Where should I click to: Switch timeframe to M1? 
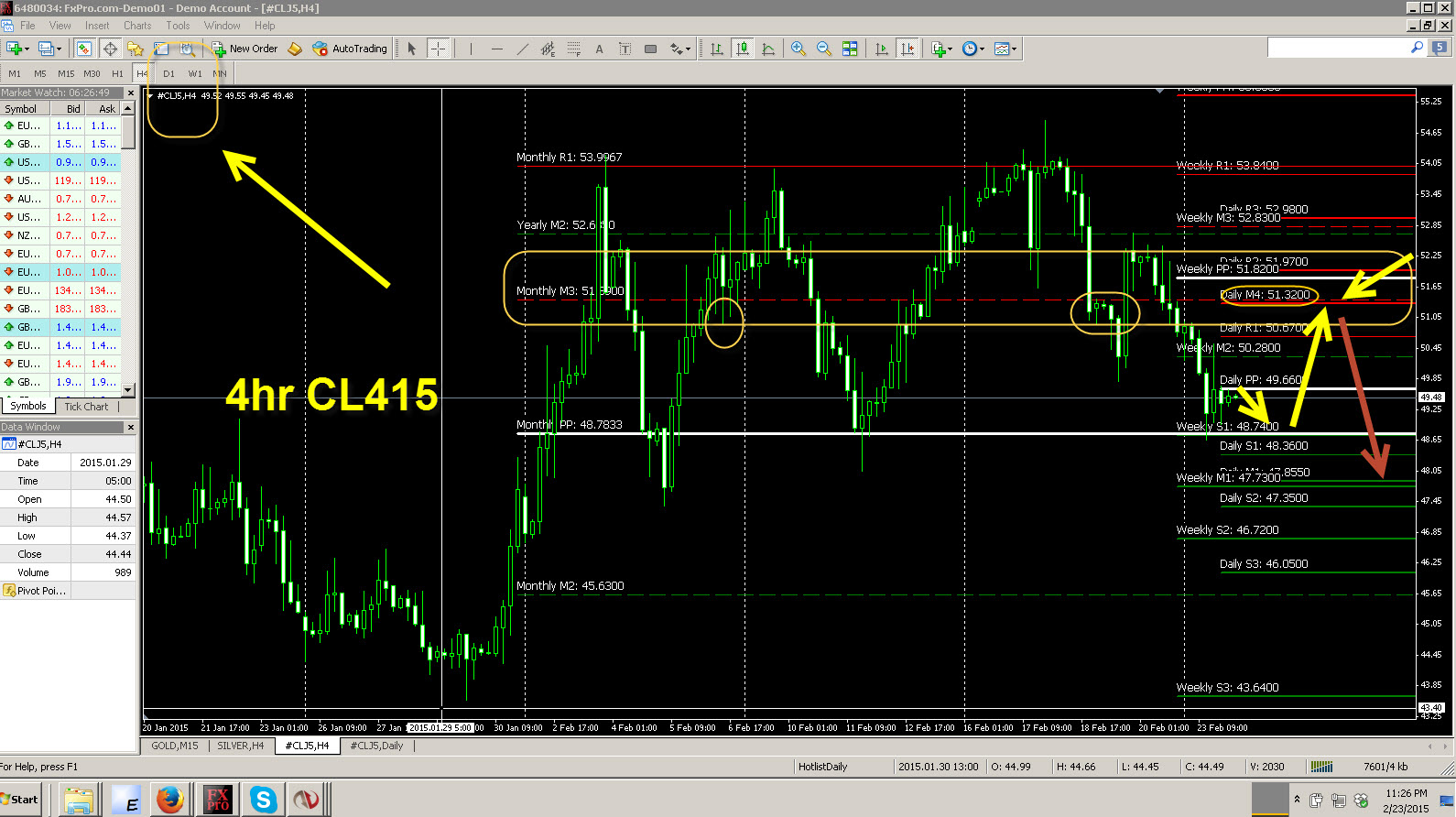coord(15,73)
